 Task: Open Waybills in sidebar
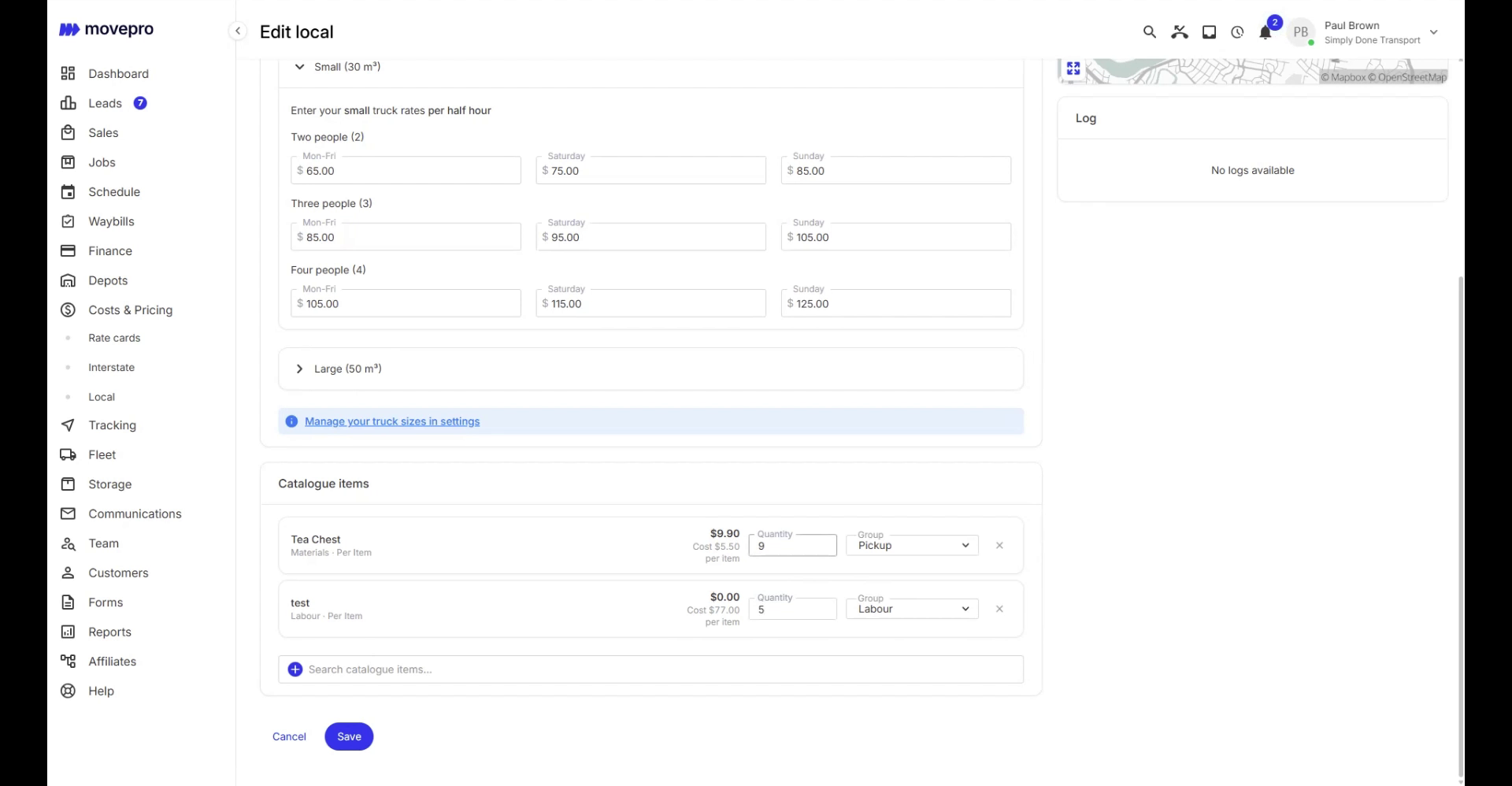[x=111, y=221]
